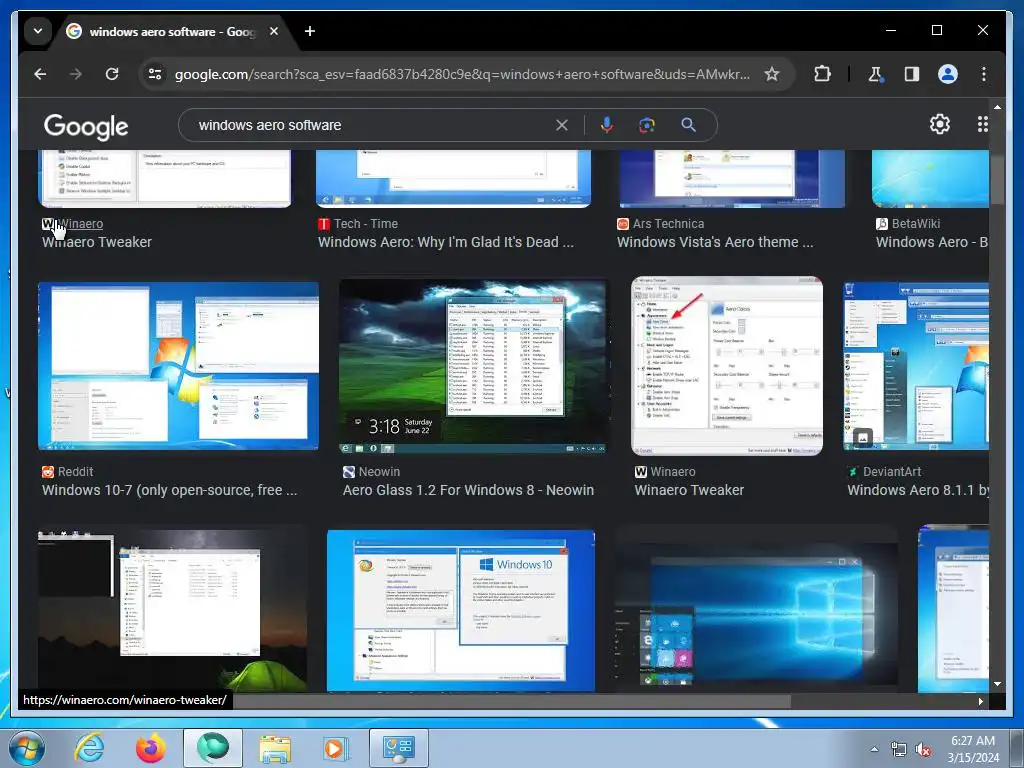Open the Chrome three-dot menu
This screenshot has height=768, width=1024.
[984, 74]
